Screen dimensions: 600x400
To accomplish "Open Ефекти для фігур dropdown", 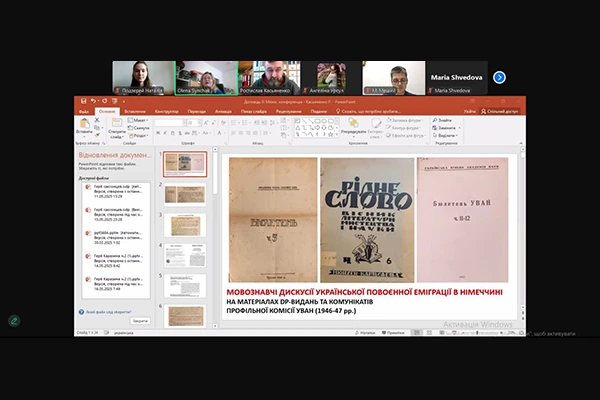I will [x=406, y=136].
